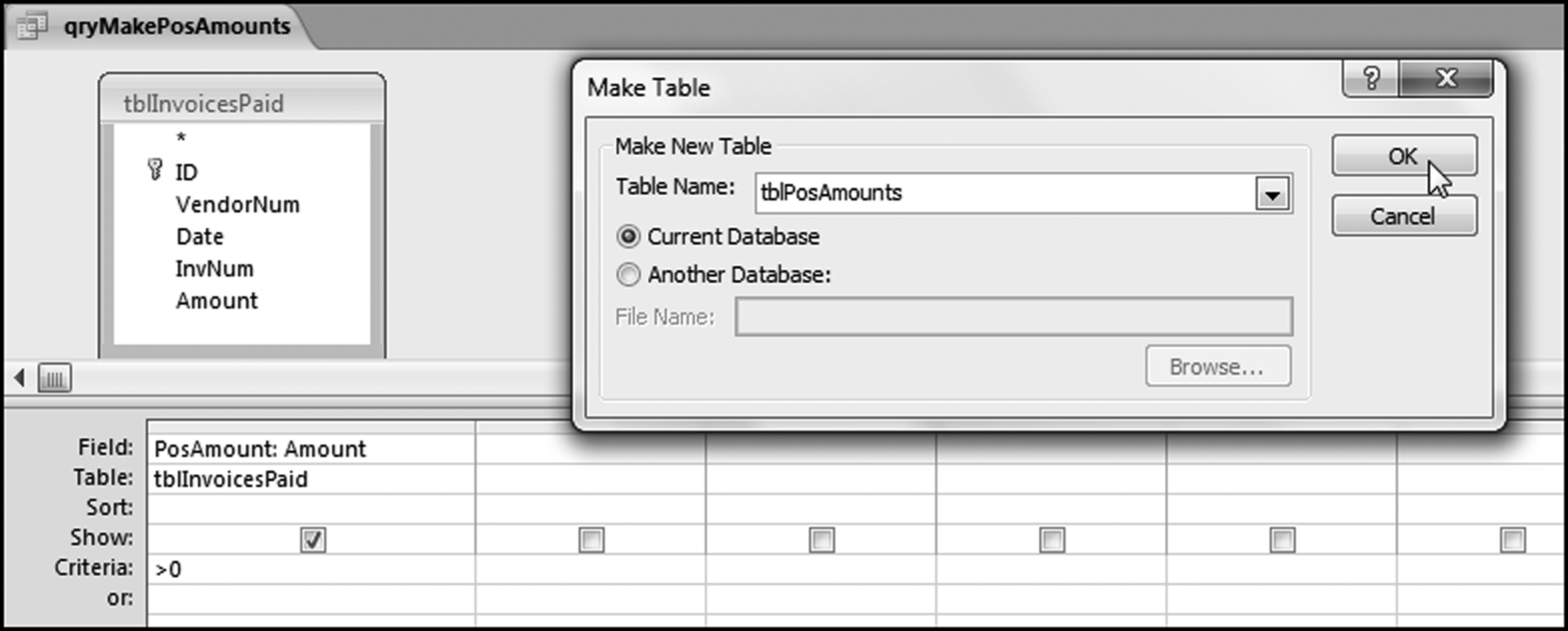Viewport: 1568px width, 631px height.
Task: Click the Cancel button
Action: click(x=1402, y=216)
